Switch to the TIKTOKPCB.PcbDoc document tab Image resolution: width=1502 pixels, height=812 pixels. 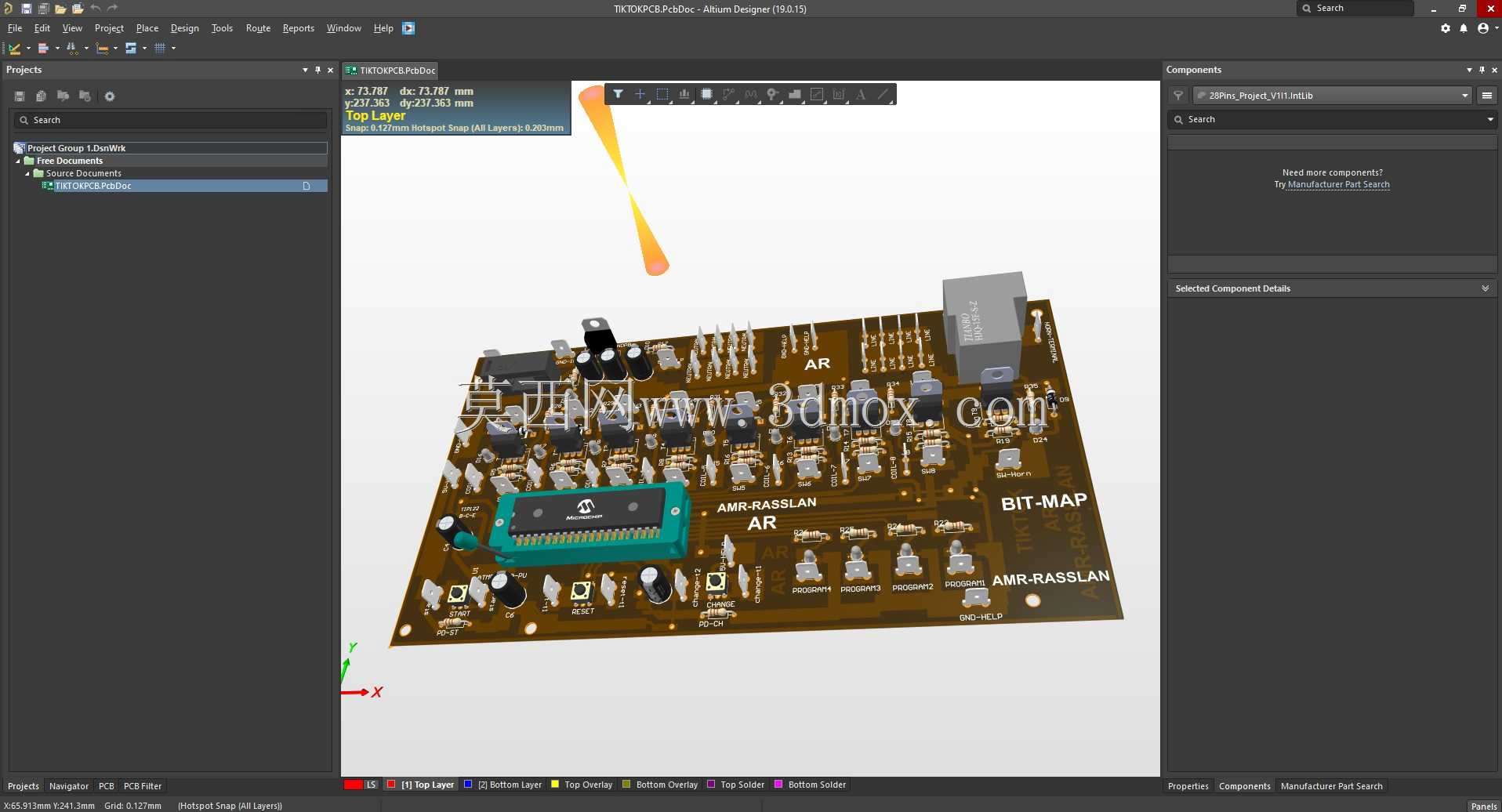(x=390, y=71)
